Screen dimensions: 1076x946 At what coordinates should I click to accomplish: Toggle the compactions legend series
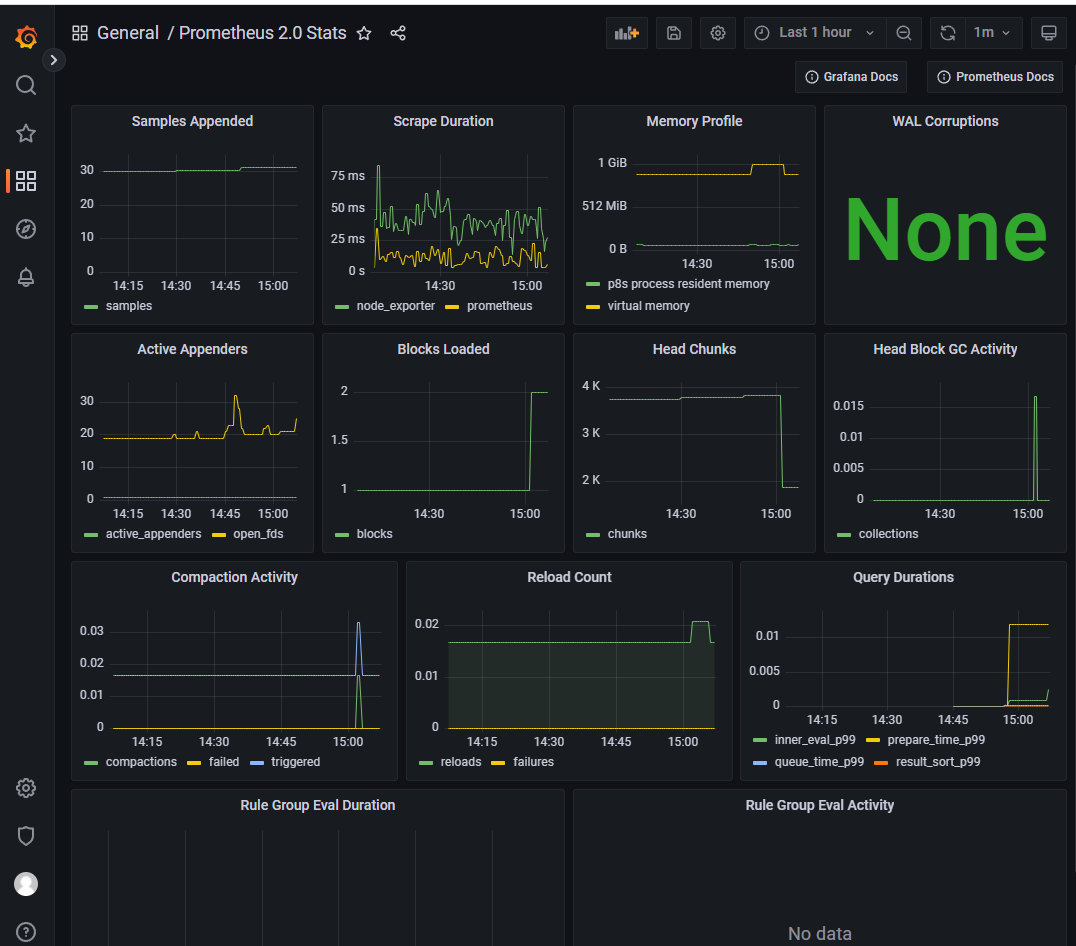coord(141,762)
